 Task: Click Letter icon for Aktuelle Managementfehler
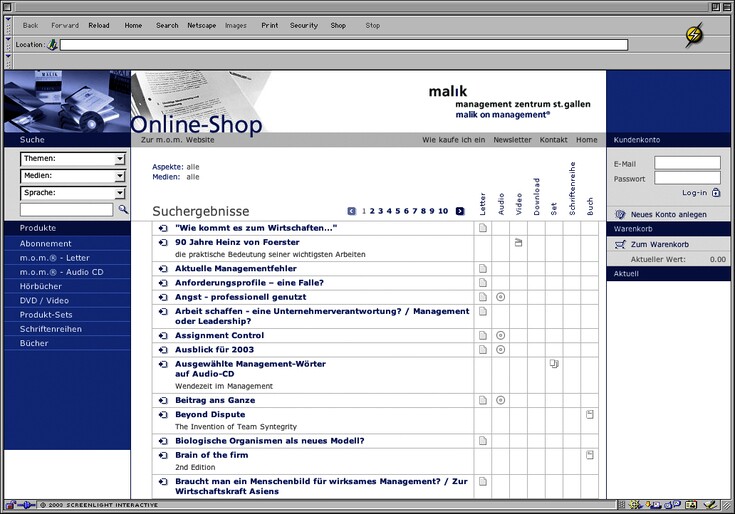[483, 268]
